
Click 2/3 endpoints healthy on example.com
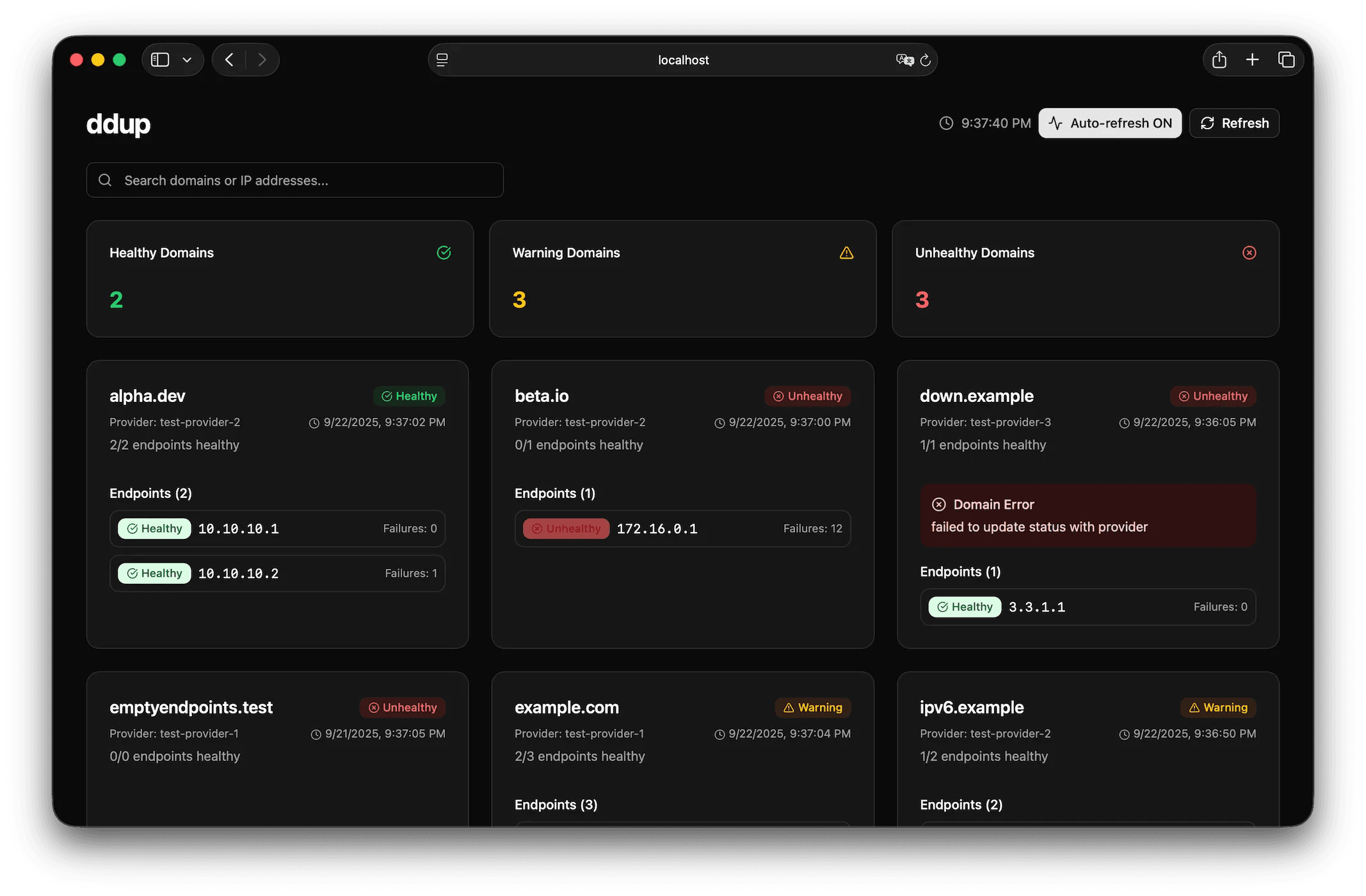click(x=580, y=756)
